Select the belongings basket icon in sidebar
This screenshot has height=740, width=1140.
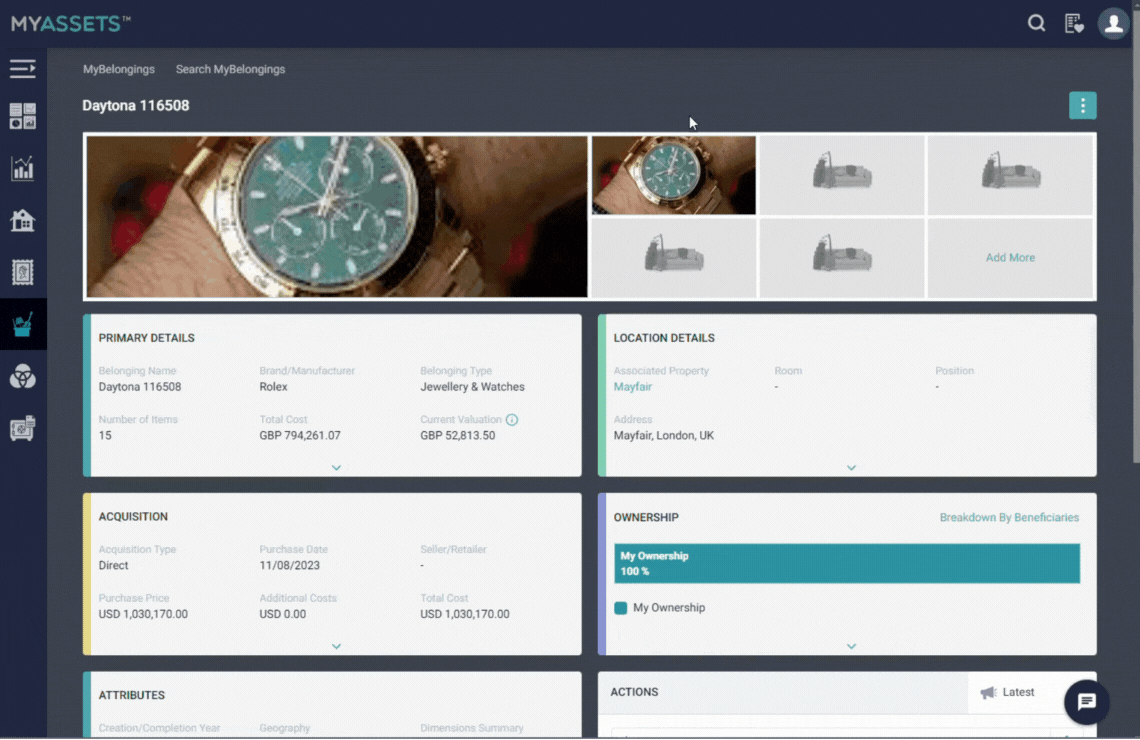[23, 324]
